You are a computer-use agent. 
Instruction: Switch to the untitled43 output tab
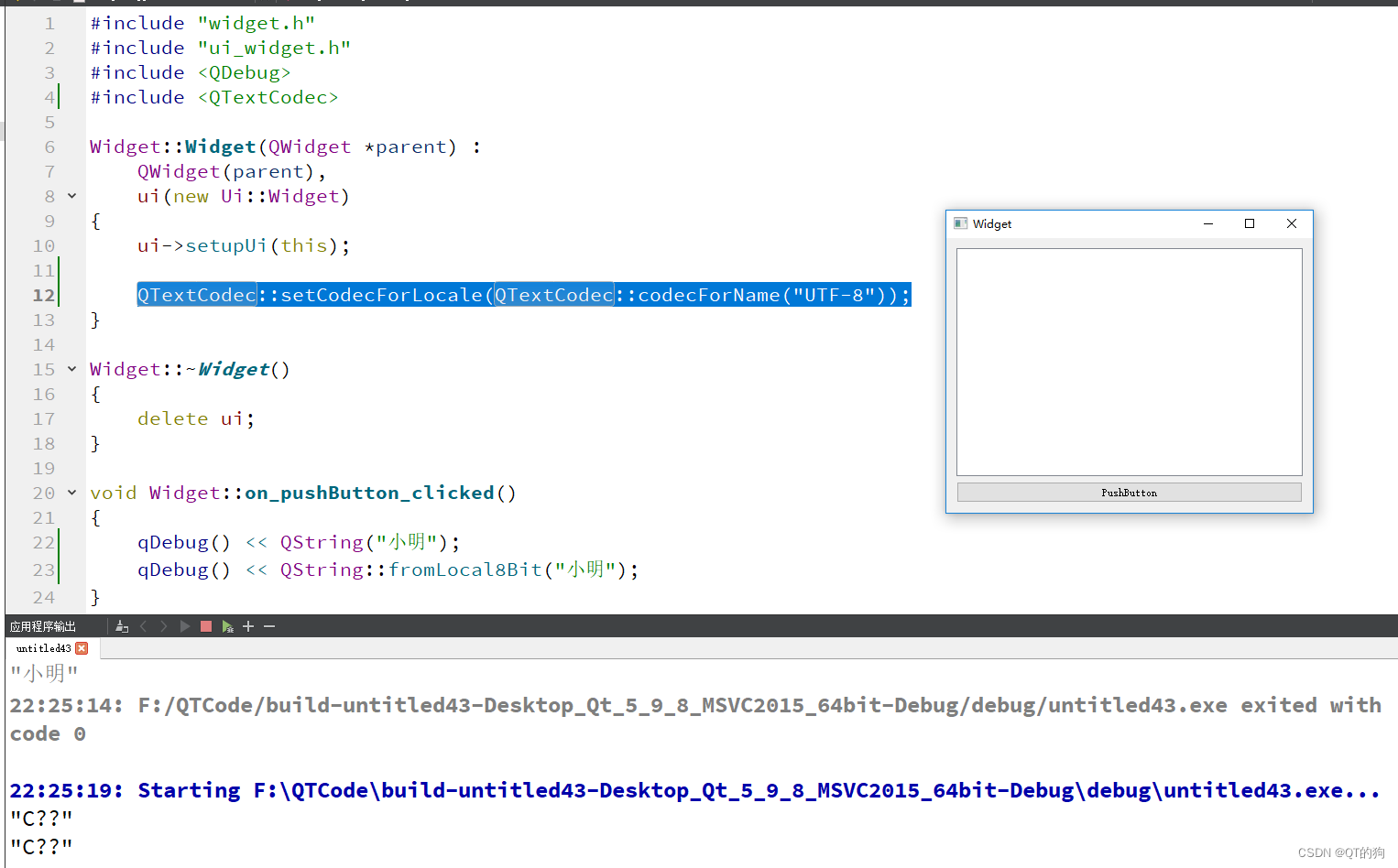tap(43, 648)
